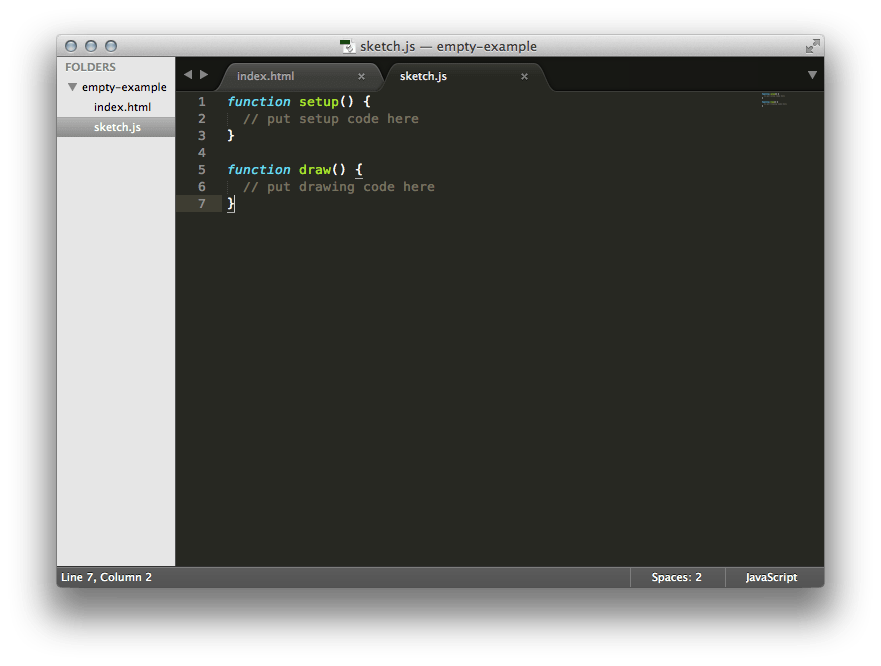Click the '// put setup code here' comment

[x=331, y=119]
